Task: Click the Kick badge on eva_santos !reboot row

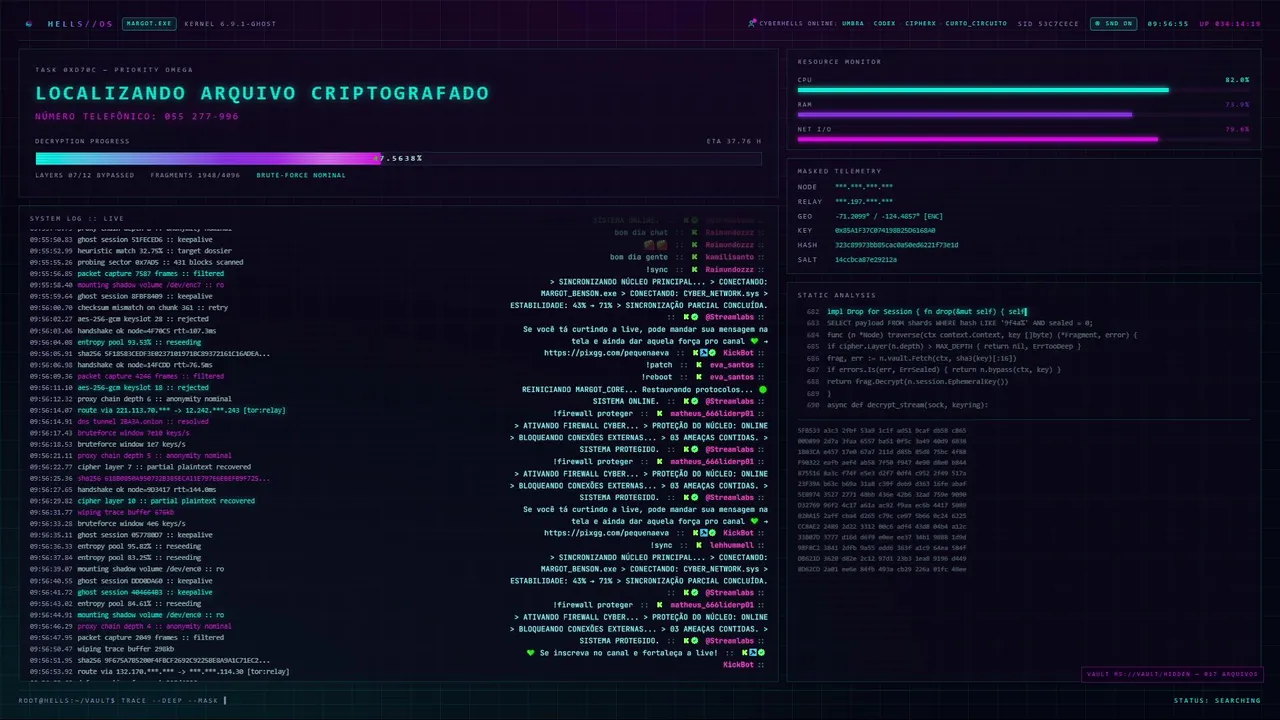Action: [x=699, y=377]
